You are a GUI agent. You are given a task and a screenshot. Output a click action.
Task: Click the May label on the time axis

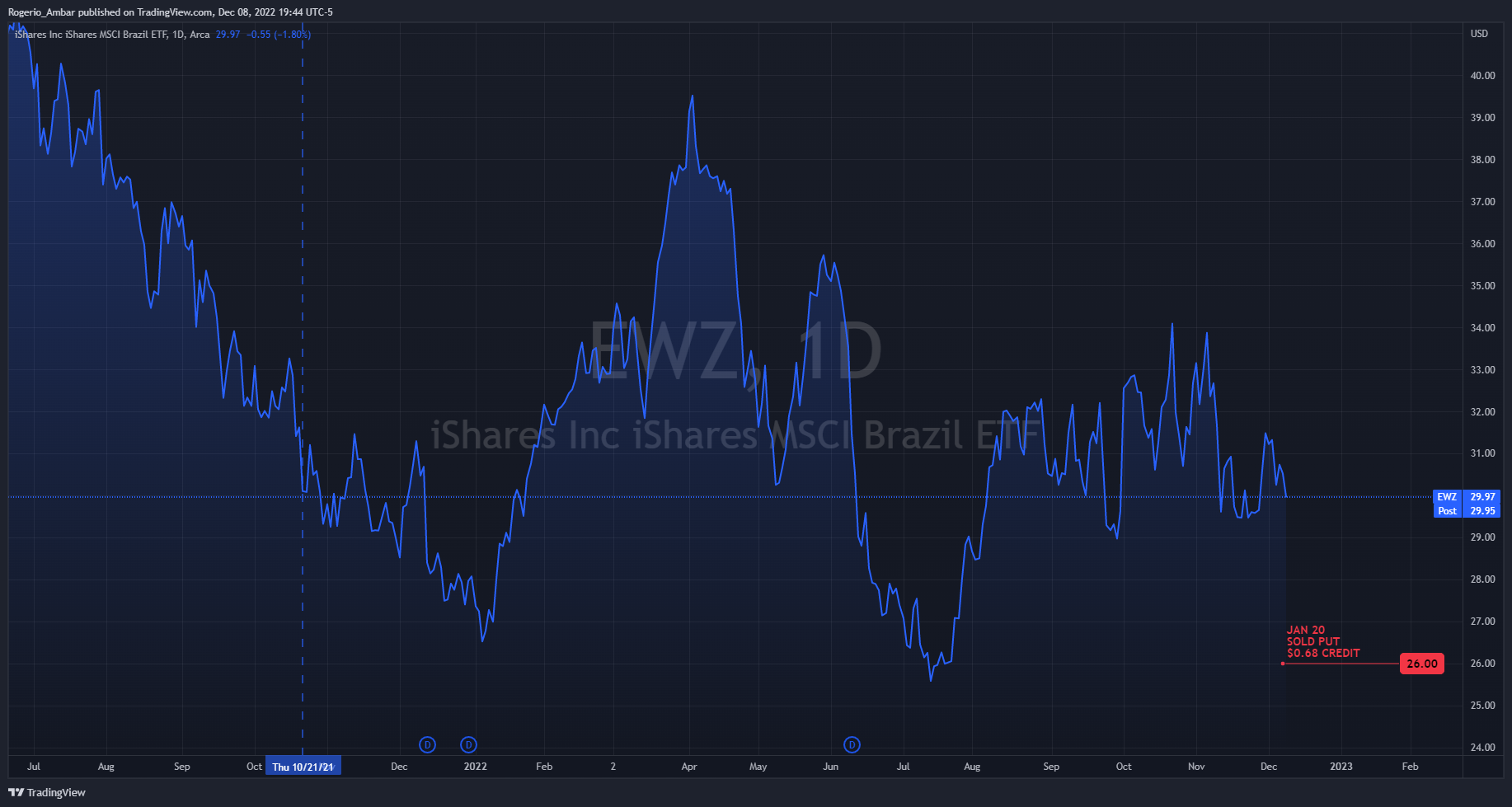tap(758, 767)
